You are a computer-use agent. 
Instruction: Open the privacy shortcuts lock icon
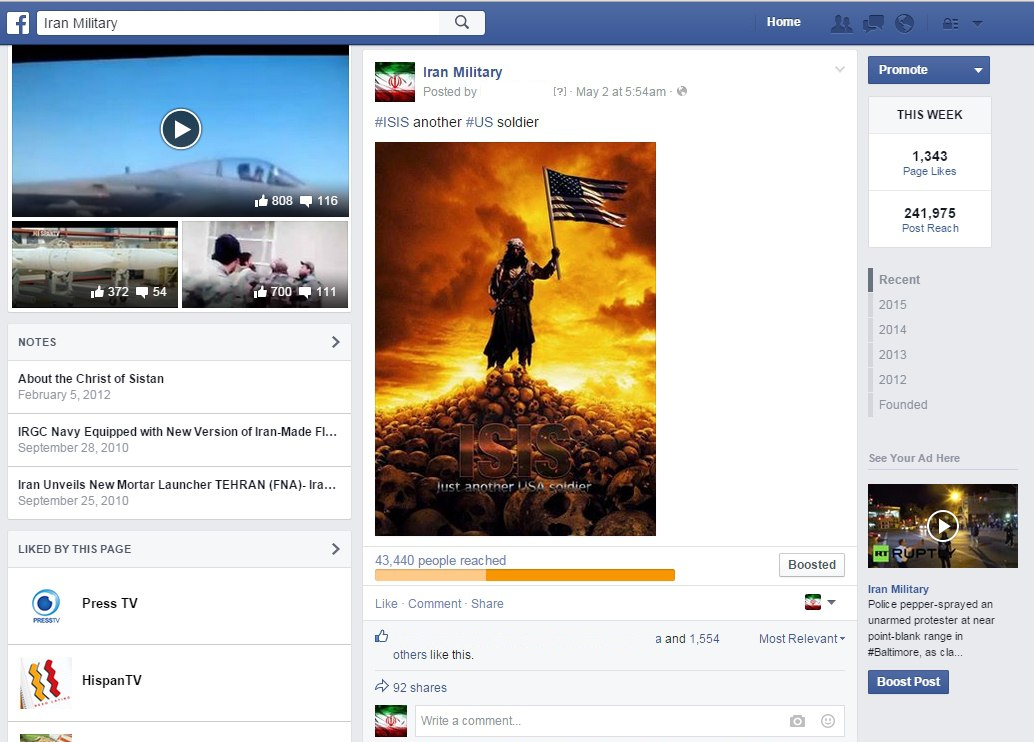tap(950, 23)
